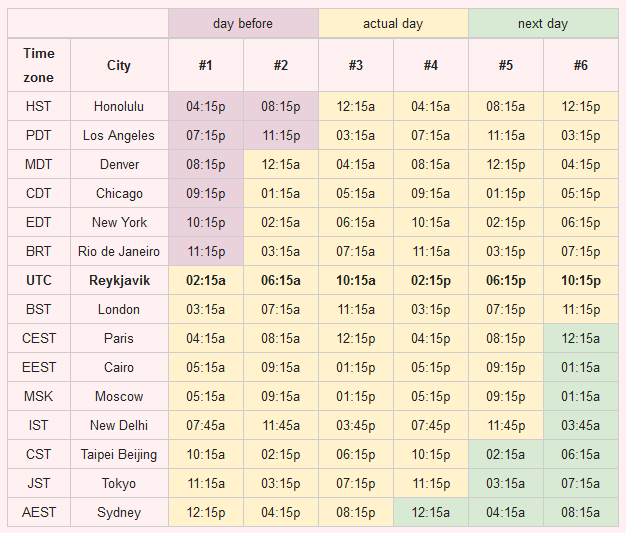This screenshot has width=626, height=533.
Task: Click the 'actual day' header cell
Action: tap(393, 24)
